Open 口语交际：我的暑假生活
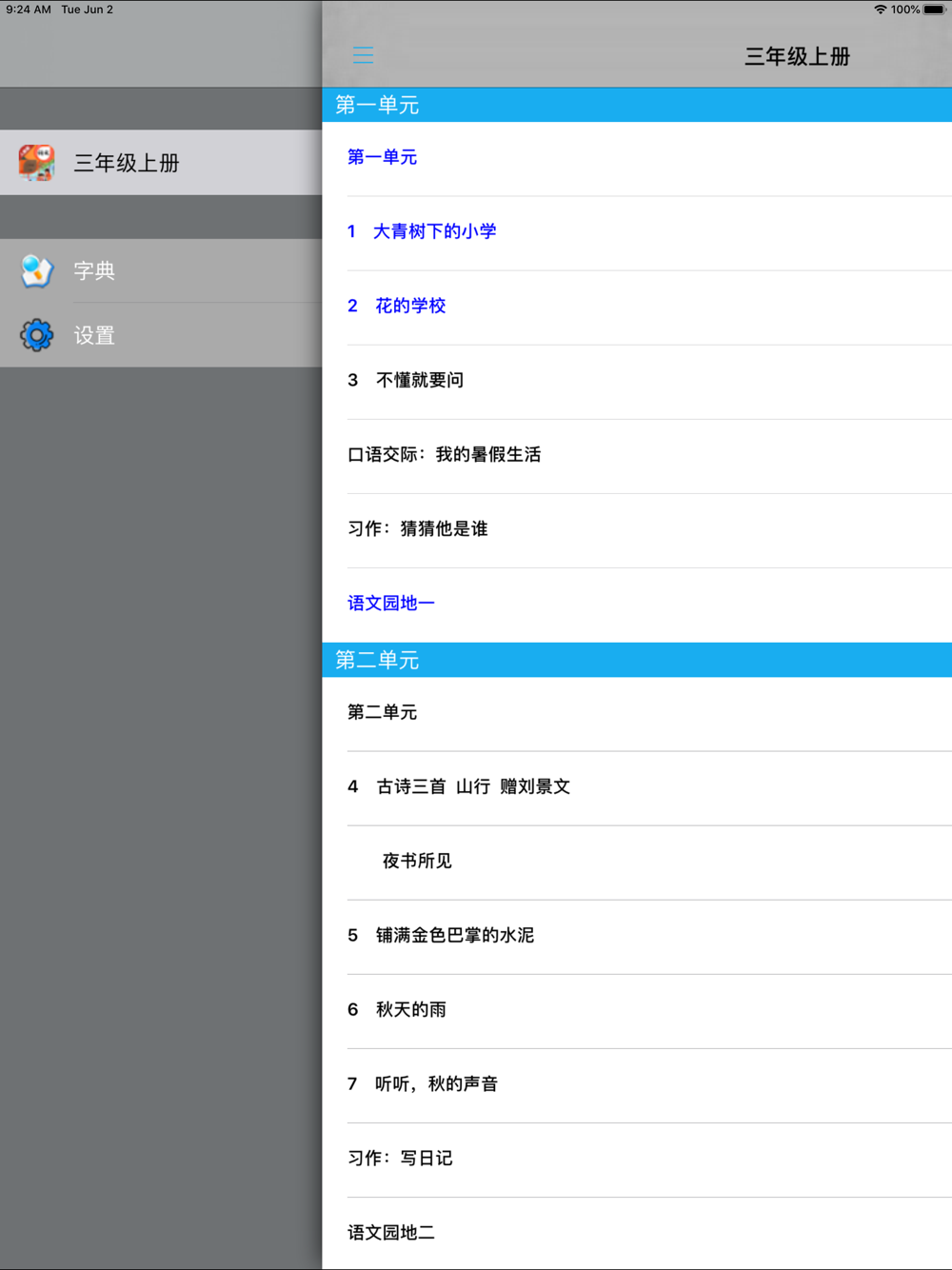952x1270 pixels. (637, 456)
